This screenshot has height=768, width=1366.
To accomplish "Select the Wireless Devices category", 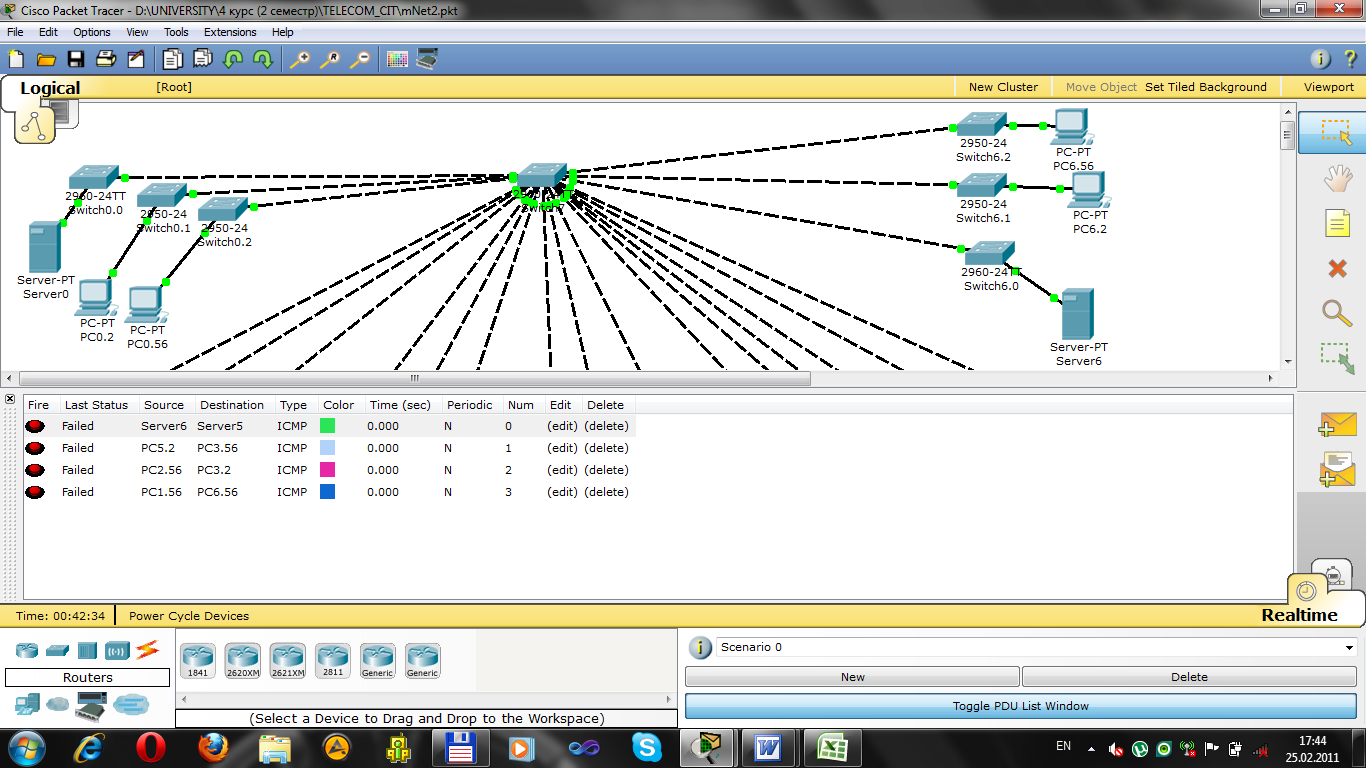I will point(117,651).
